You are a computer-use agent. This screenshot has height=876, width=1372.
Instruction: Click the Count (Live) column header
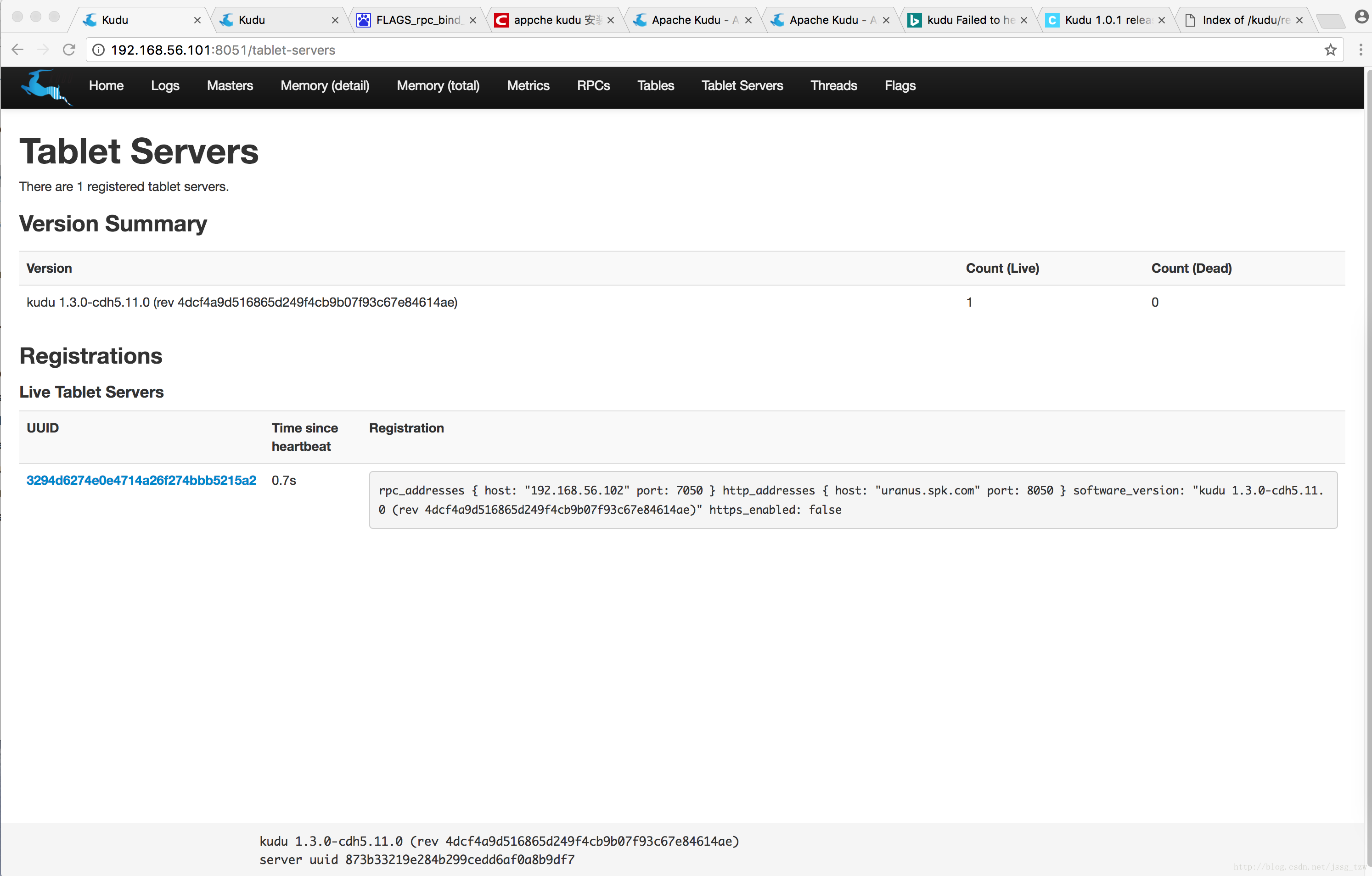click(1002, 268)
